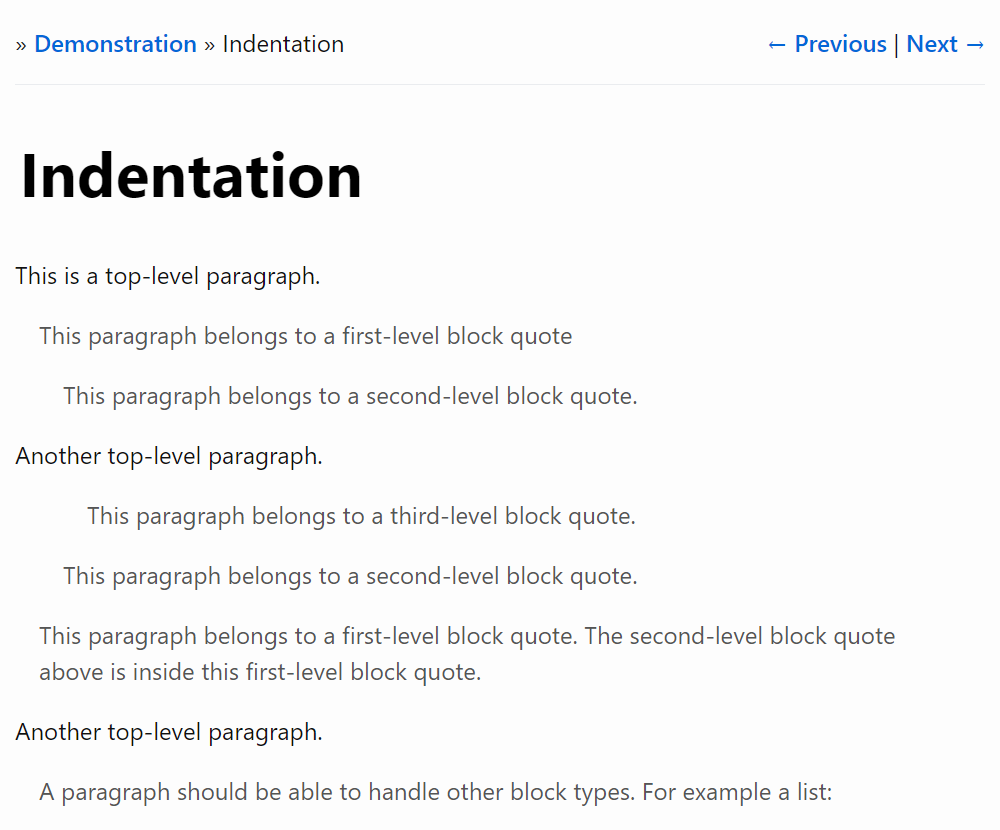Click "Another top-level paragraph." below two-line quote
The height and width of the screenshot is (830, 1000).
(x=169, y=732)
